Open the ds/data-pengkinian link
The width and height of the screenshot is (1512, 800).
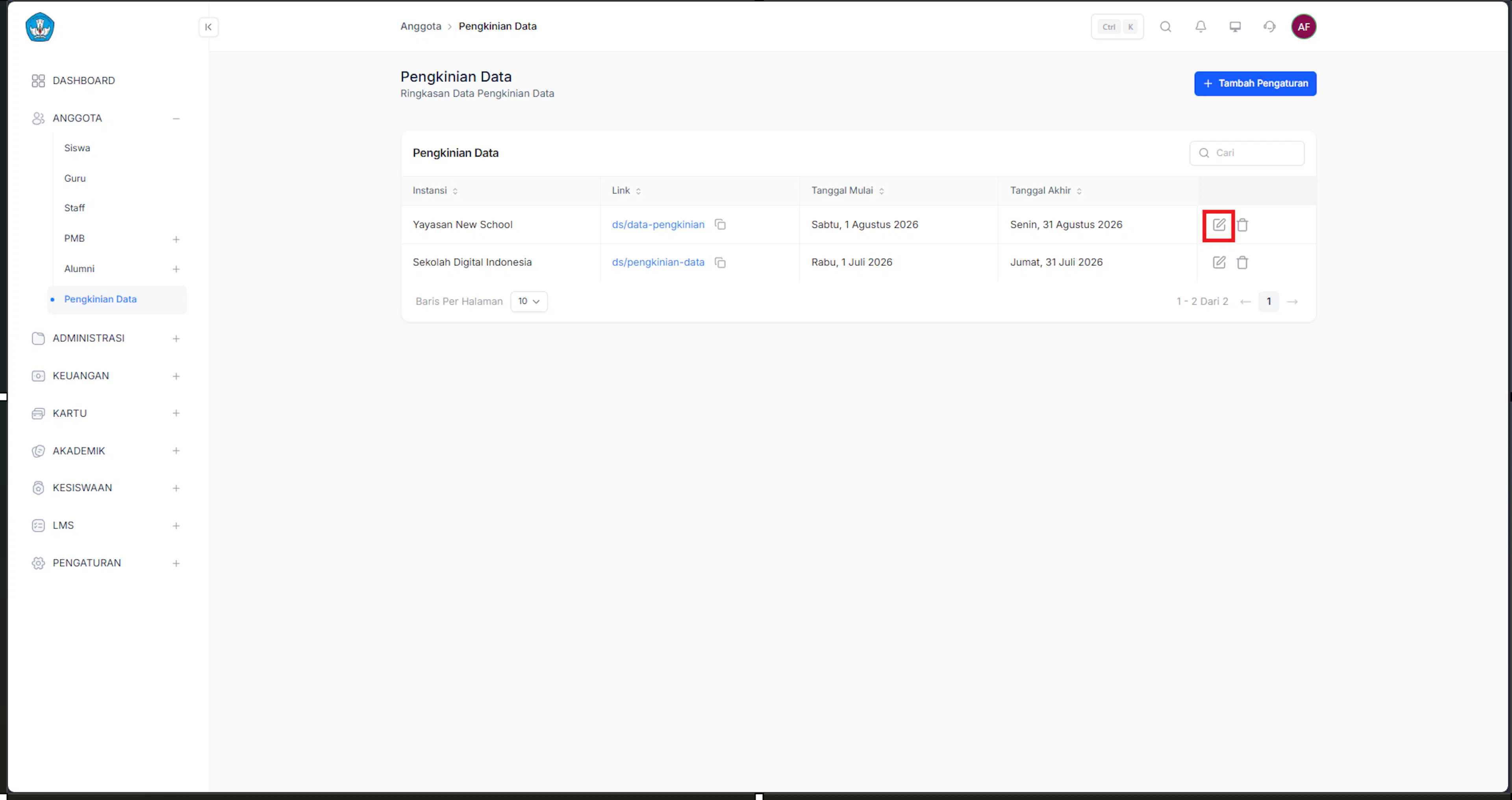tap(658, 225)
